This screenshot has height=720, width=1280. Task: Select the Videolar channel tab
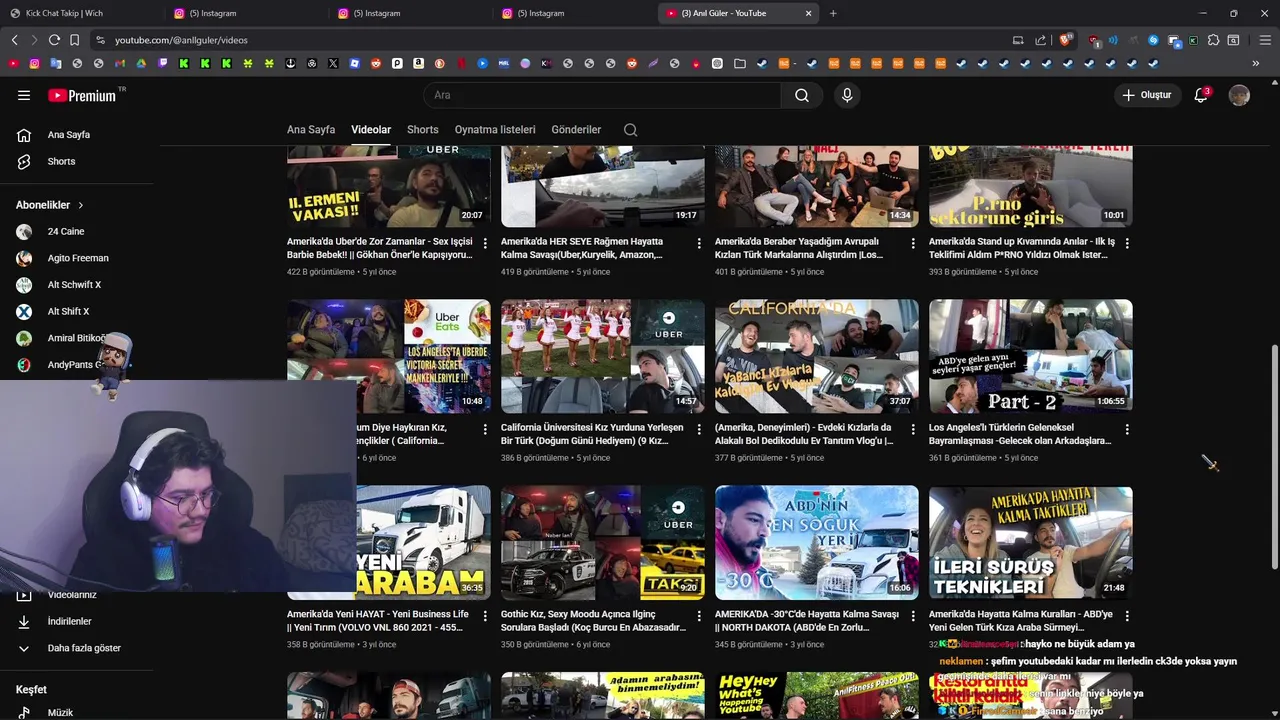click(371, 130)
